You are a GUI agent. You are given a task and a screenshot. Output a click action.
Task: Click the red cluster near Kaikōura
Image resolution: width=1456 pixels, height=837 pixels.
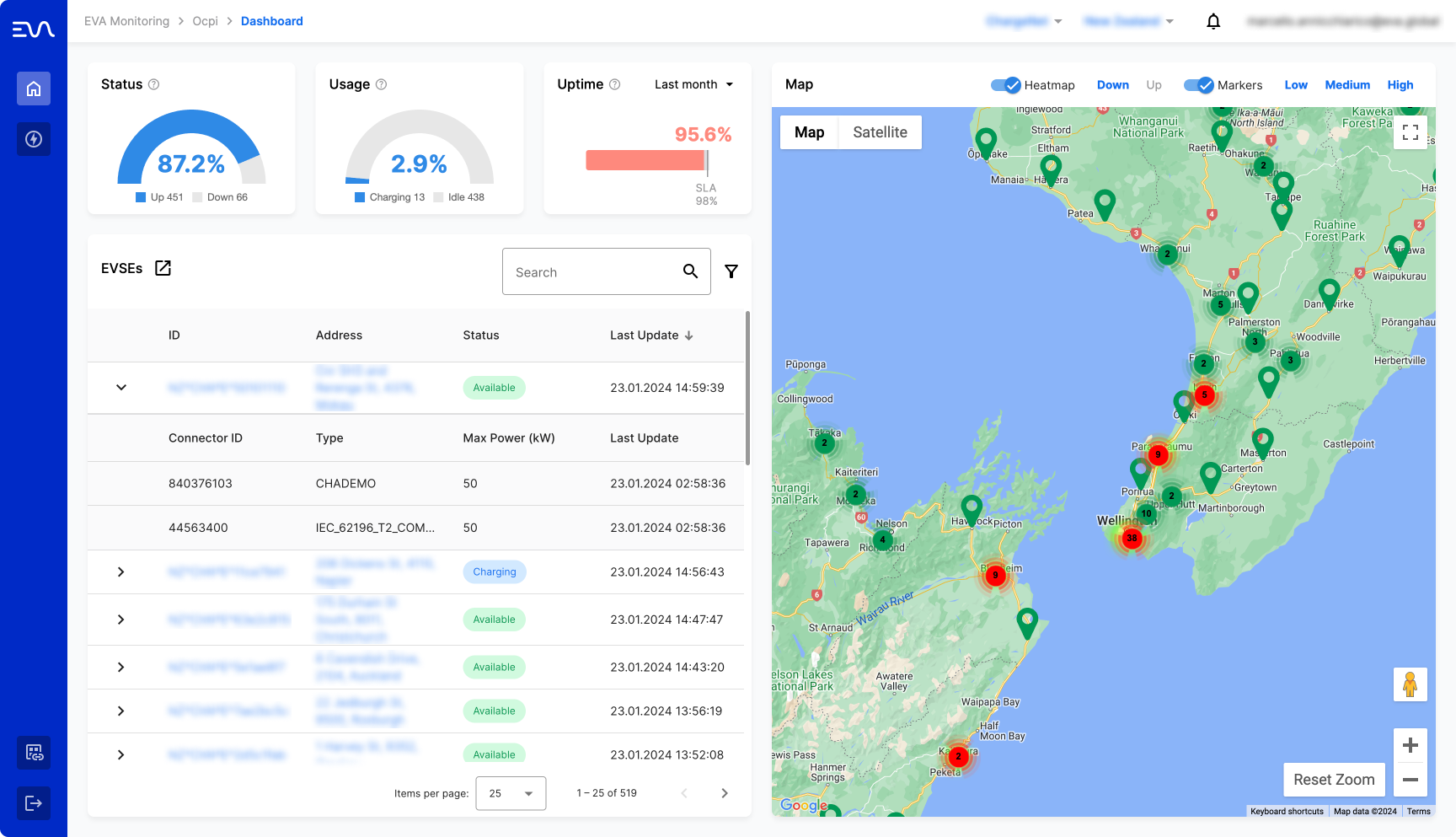(x=958, y=756)
